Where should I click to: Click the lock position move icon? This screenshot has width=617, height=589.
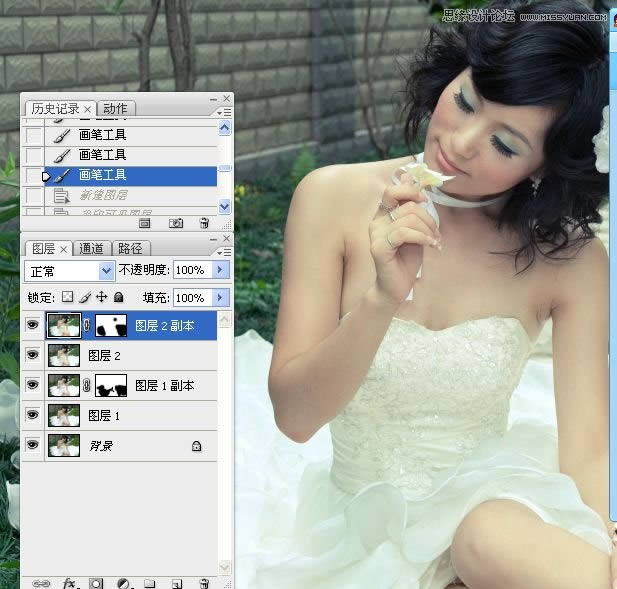tap(101, 297)
